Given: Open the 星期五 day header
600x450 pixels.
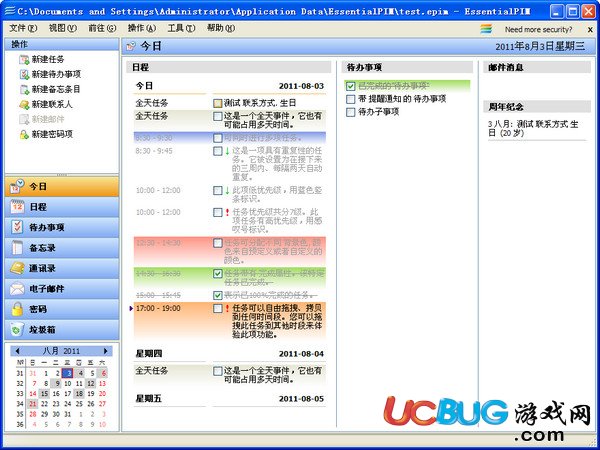Looking at the screenshot, I should point(230,399).
